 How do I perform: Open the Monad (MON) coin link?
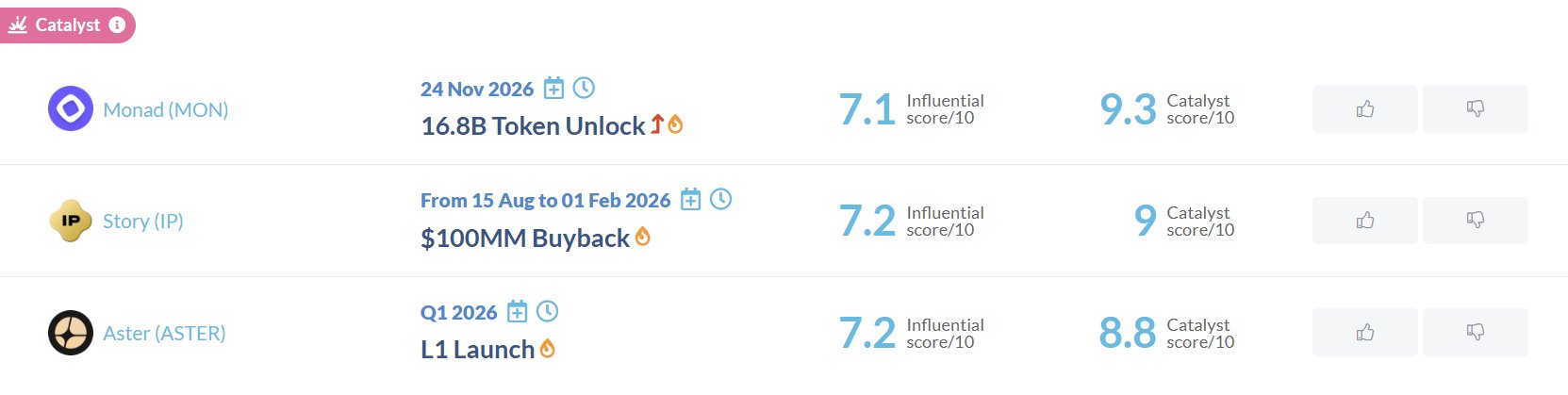(x=166, y=110)
